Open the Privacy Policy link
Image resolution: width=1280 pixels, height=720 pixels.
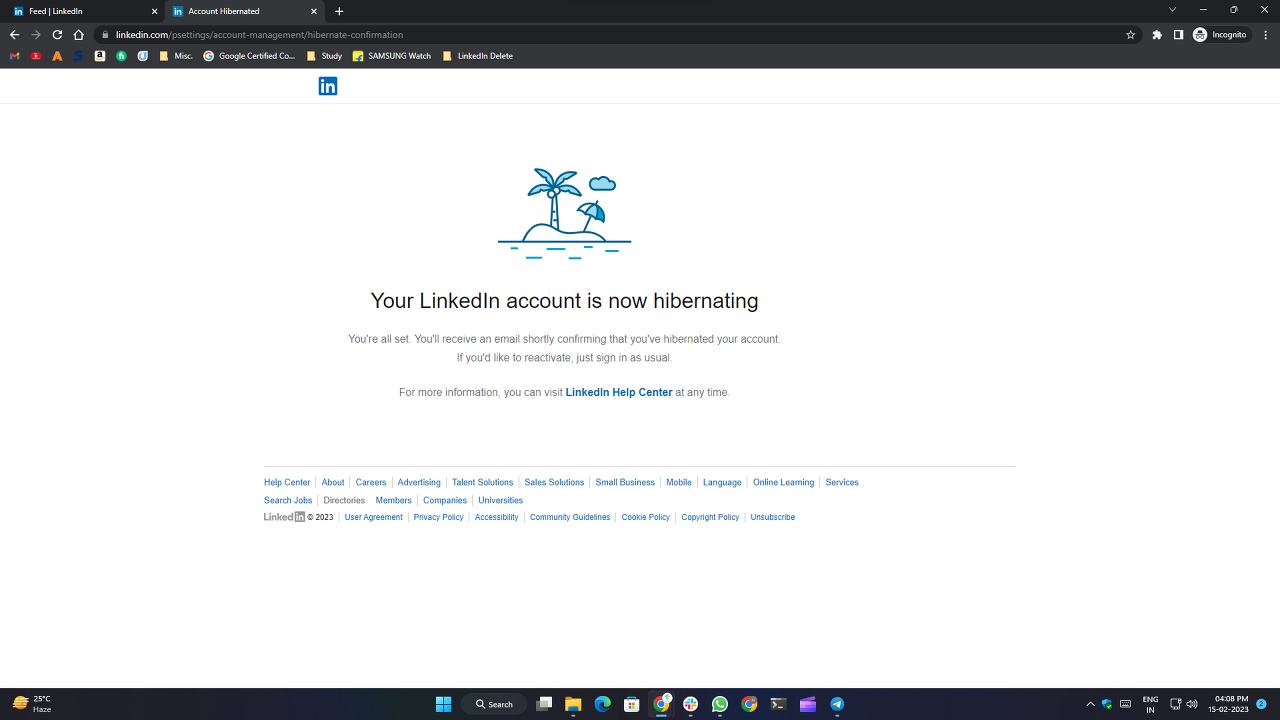(439, 517)
